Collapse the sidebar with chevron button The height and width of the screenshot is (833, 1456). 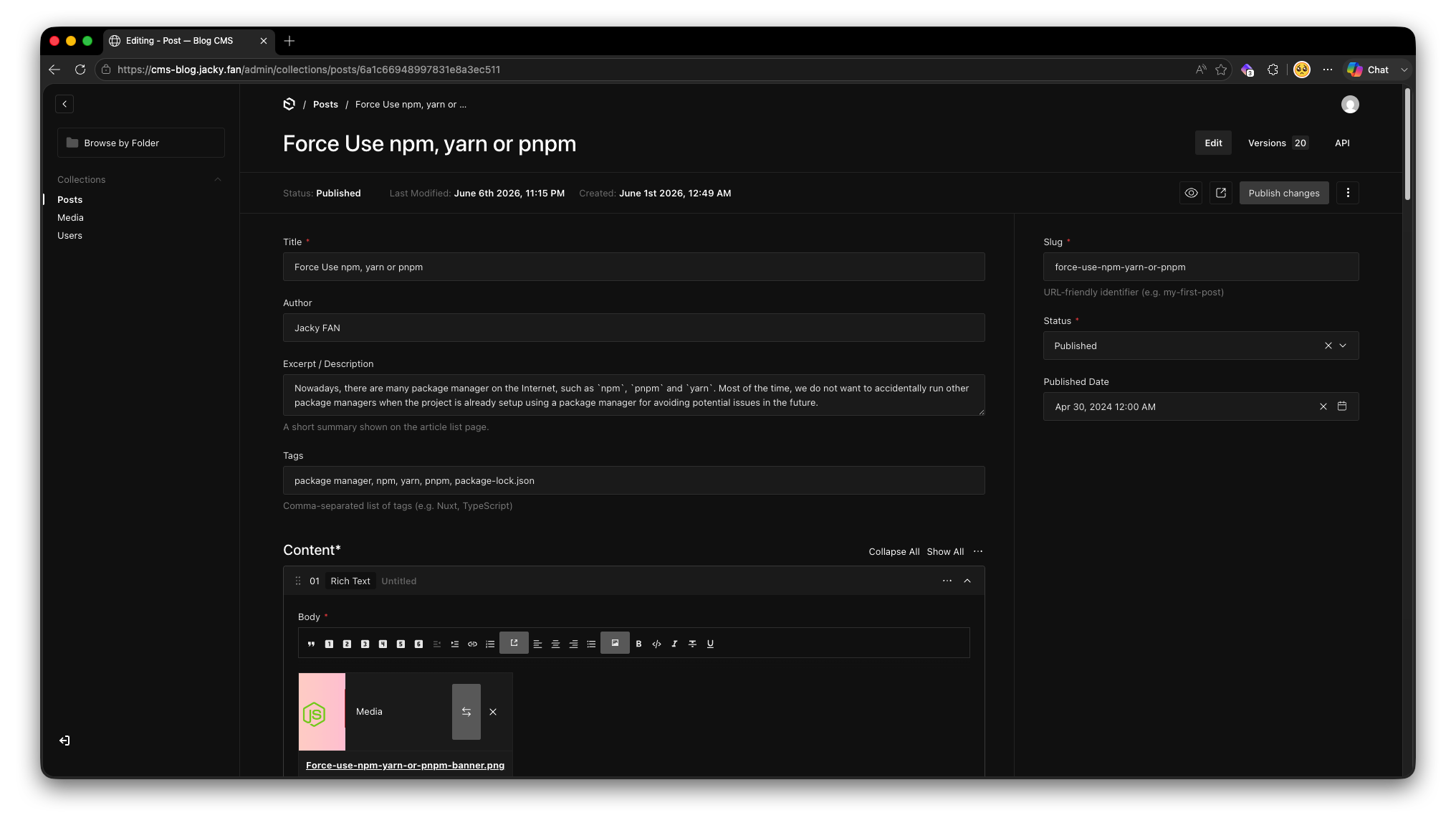[x=64, y=104]
